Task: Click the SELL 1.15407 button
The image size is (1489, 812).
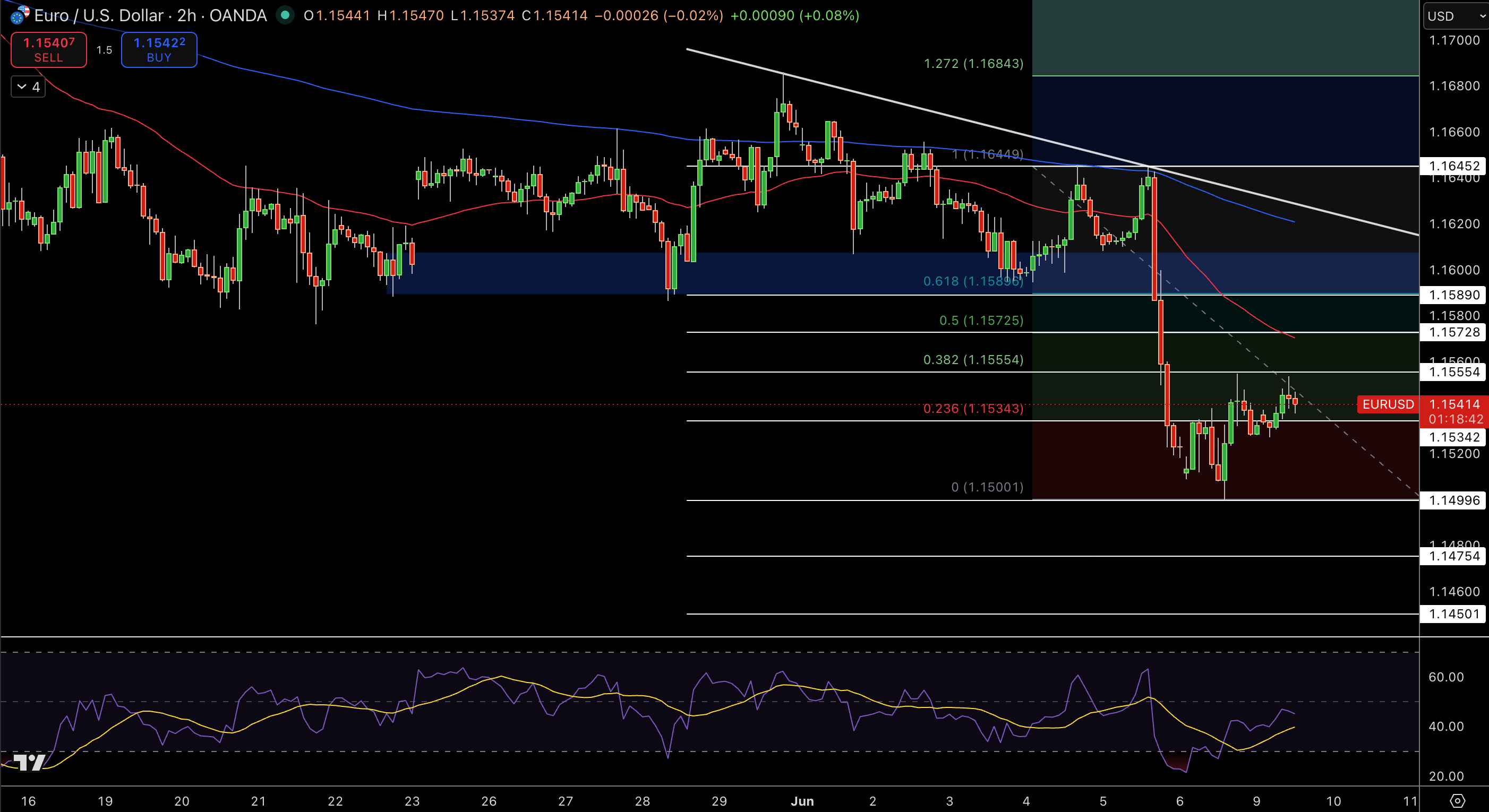Action: tap(48, 50)
